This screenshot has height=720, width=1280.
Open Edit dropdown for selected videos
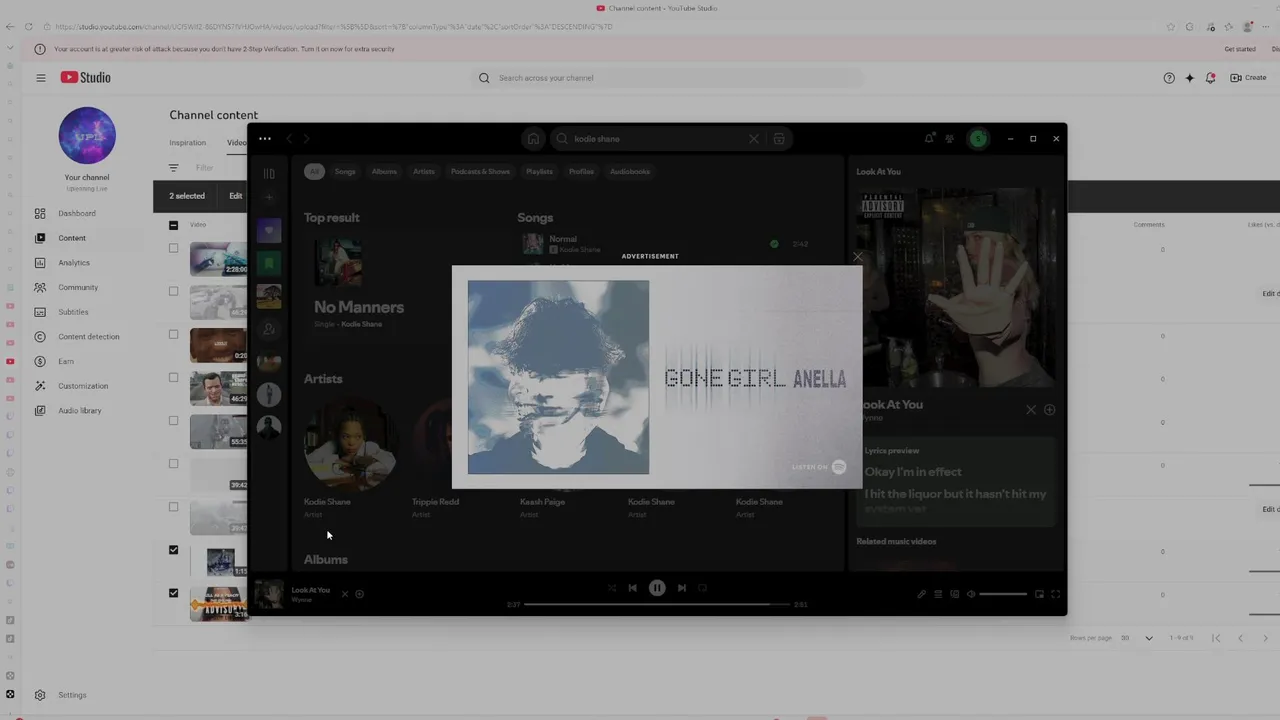click(x=236, y=196)
